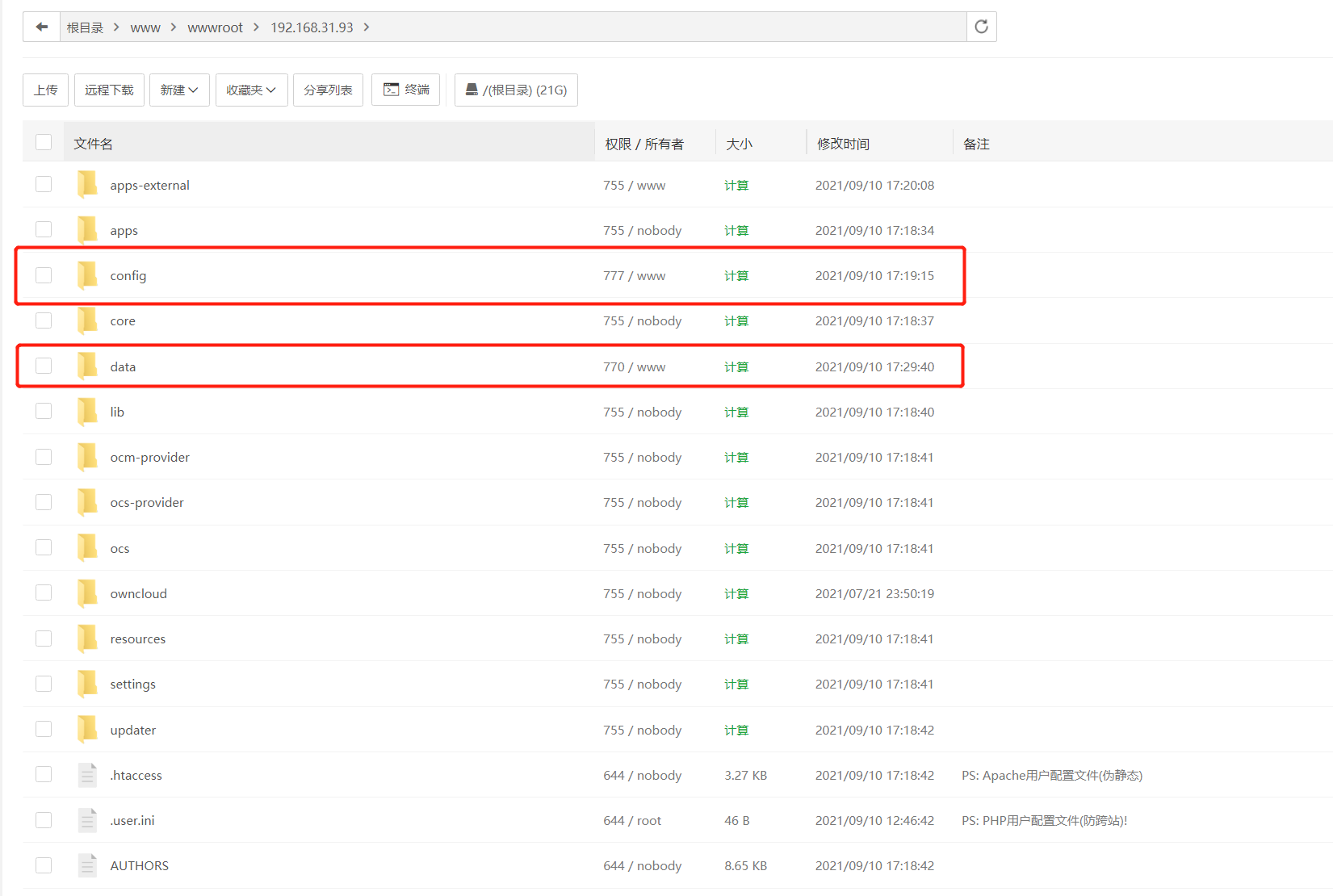Click 192.168.31.93 in breadcrumb
The height and width of the screenshot is (896, 1333).
312,27
